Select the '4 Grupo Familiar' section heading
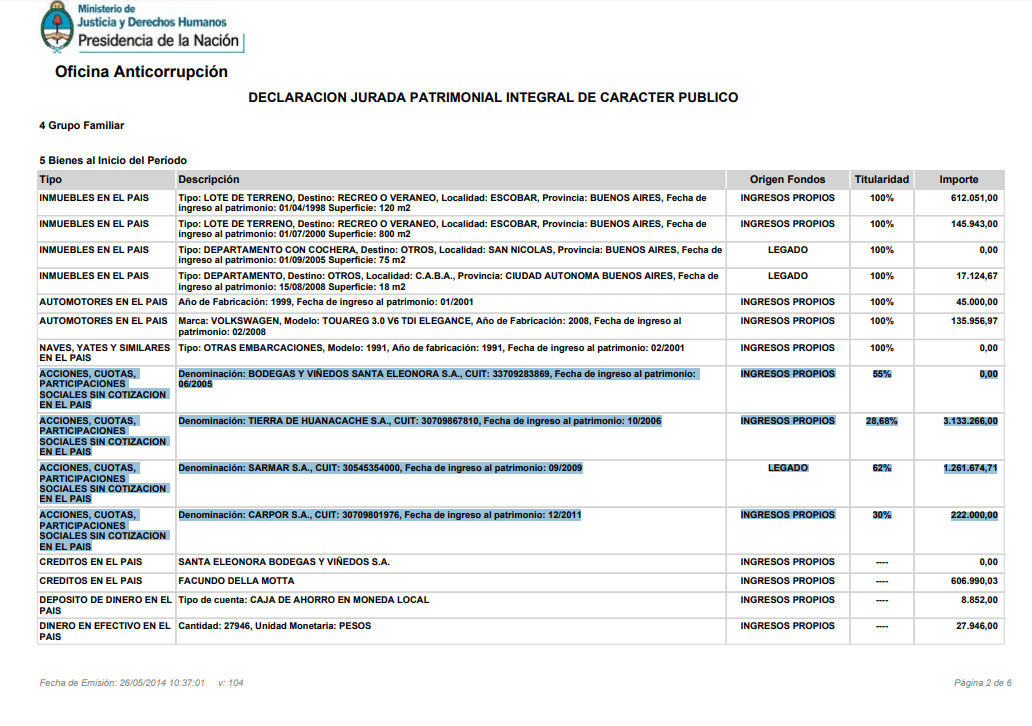Image resolution: width=1032 pixels, height=726 pixels. click(82, 125)
